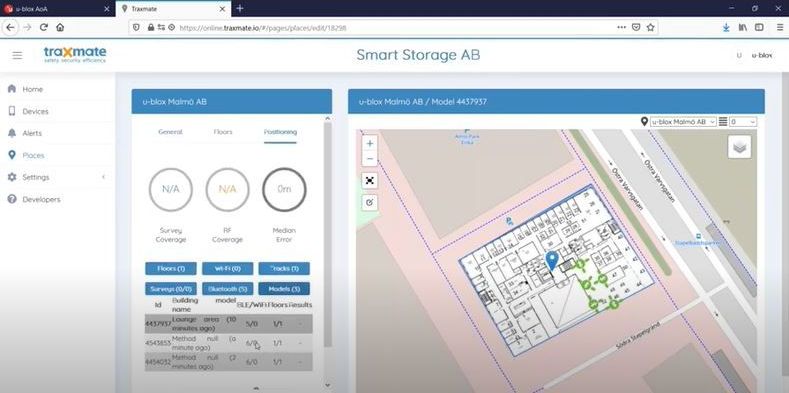Select the model row with Id 4437937
Viewport: 789px width, 393px height.
point(228,324)
